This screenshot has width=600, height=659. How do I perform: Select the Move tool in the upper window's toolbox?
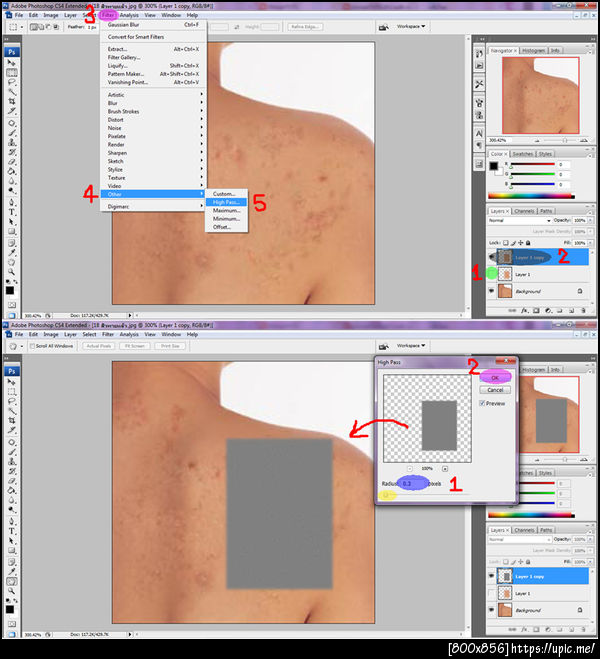(x=11, y=63)
